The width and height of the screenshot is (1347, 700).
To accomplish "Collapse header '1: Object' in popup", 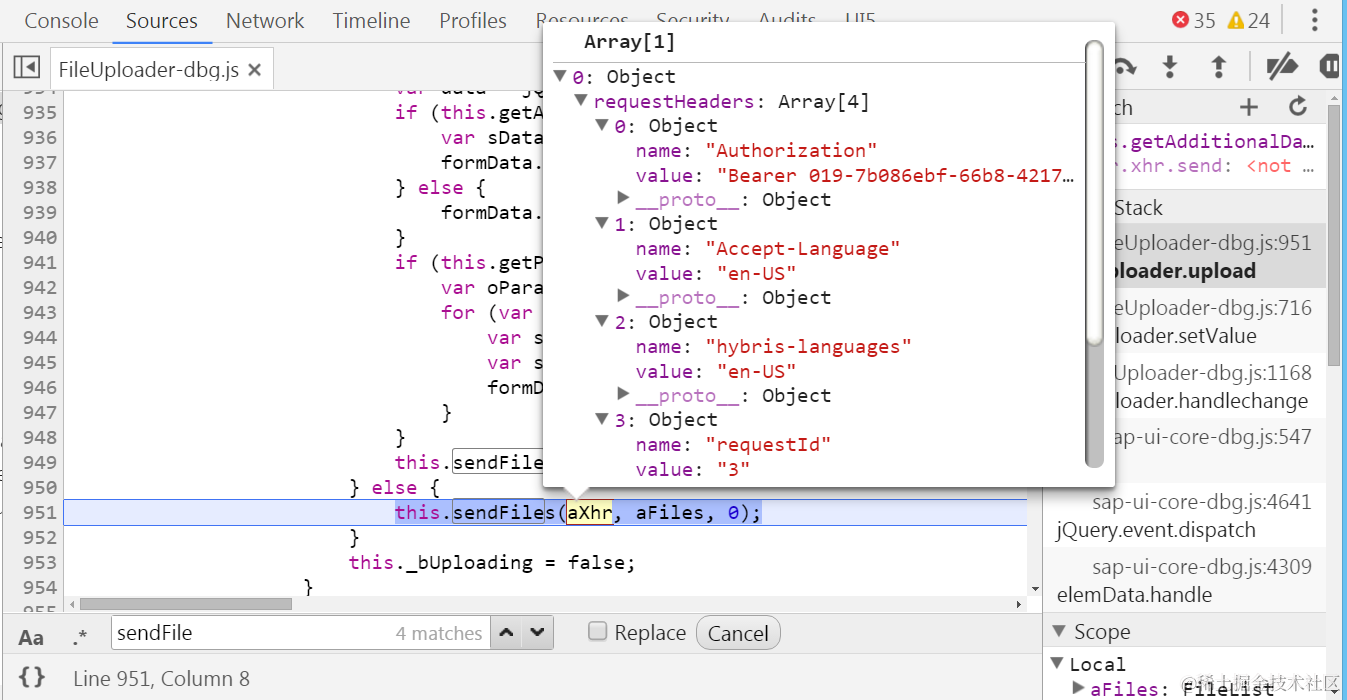I will click(602, 223).
